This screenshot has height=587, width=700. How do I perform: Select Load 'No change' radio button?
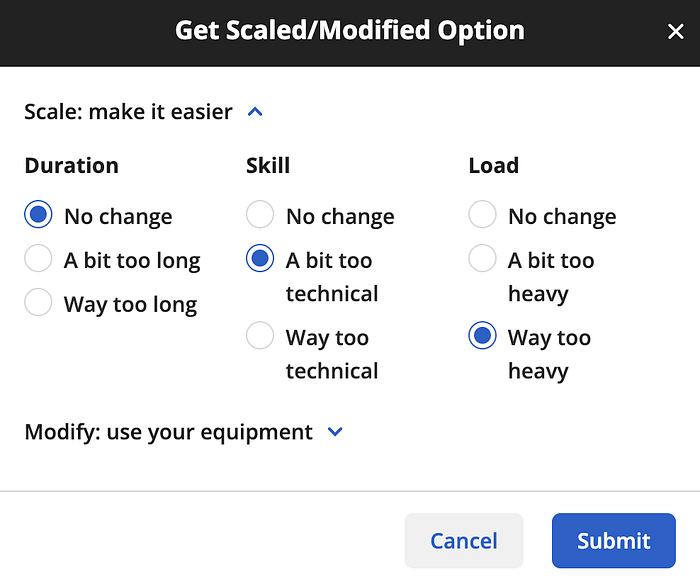point(482,214)
